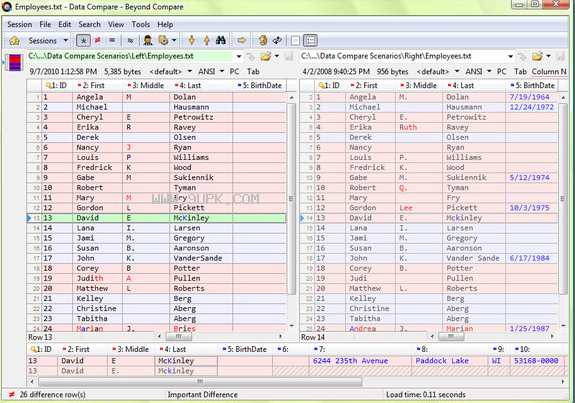Click the right file path field
Viewport: 575px width, 403px height.
click(x=403, y=56)
